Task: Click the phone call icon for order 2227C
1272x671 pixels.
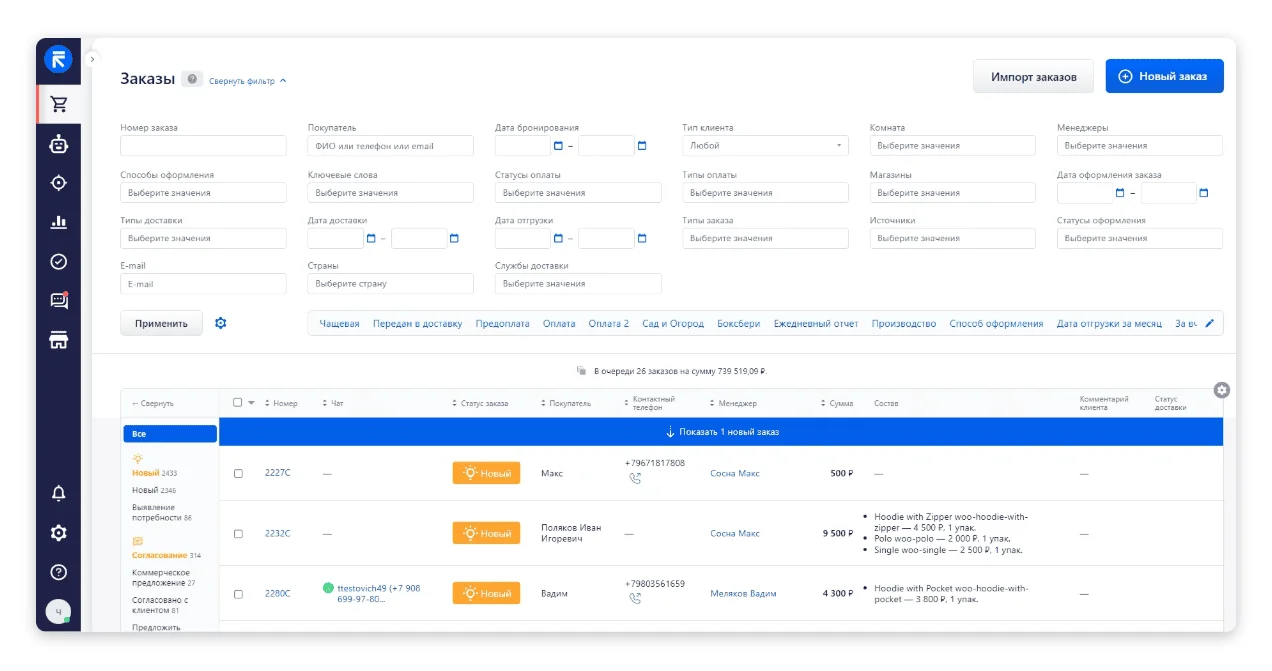Action: 634,479
